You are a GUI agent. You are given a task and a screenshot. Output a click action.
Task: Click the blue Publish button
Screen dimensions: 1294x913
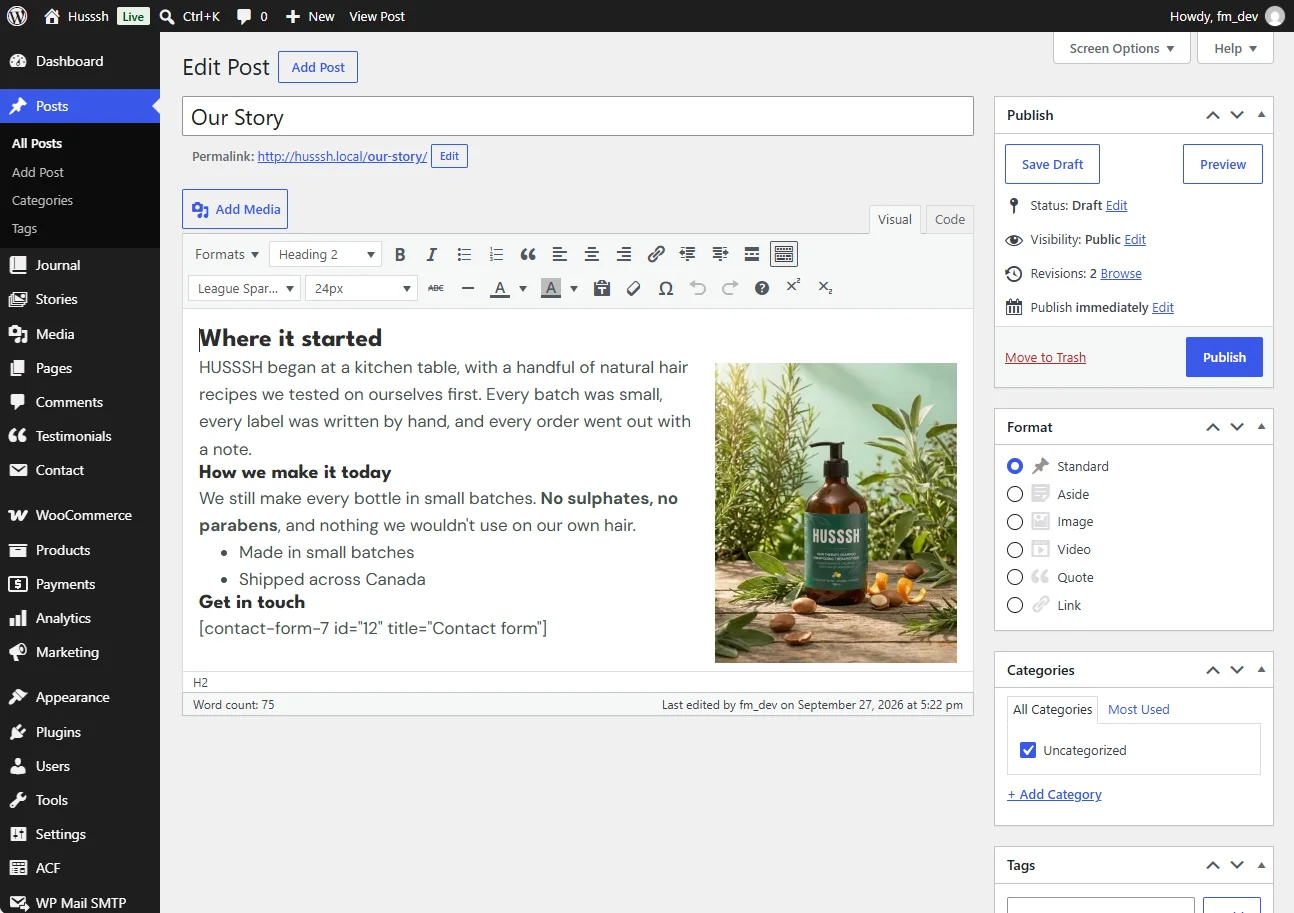coord(1224,357)
